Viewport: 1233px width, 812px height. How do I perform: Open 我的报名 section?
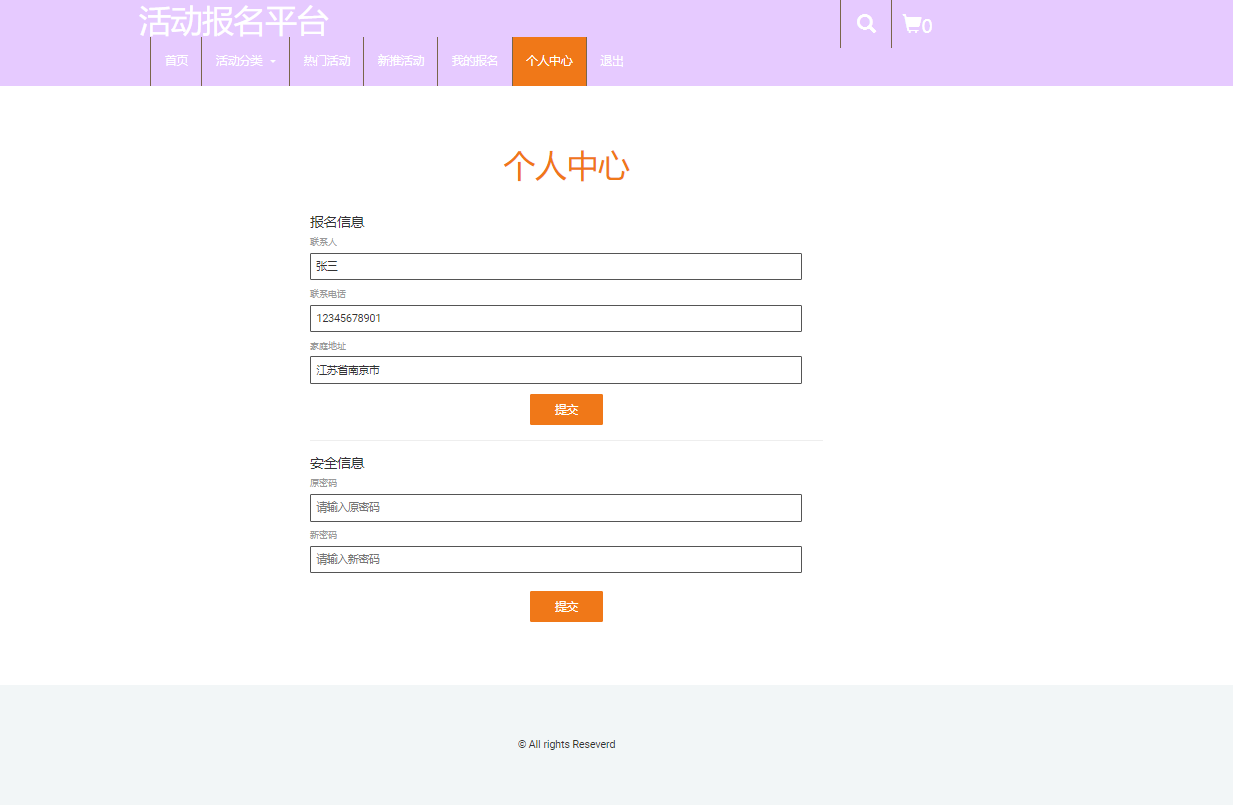473,61
